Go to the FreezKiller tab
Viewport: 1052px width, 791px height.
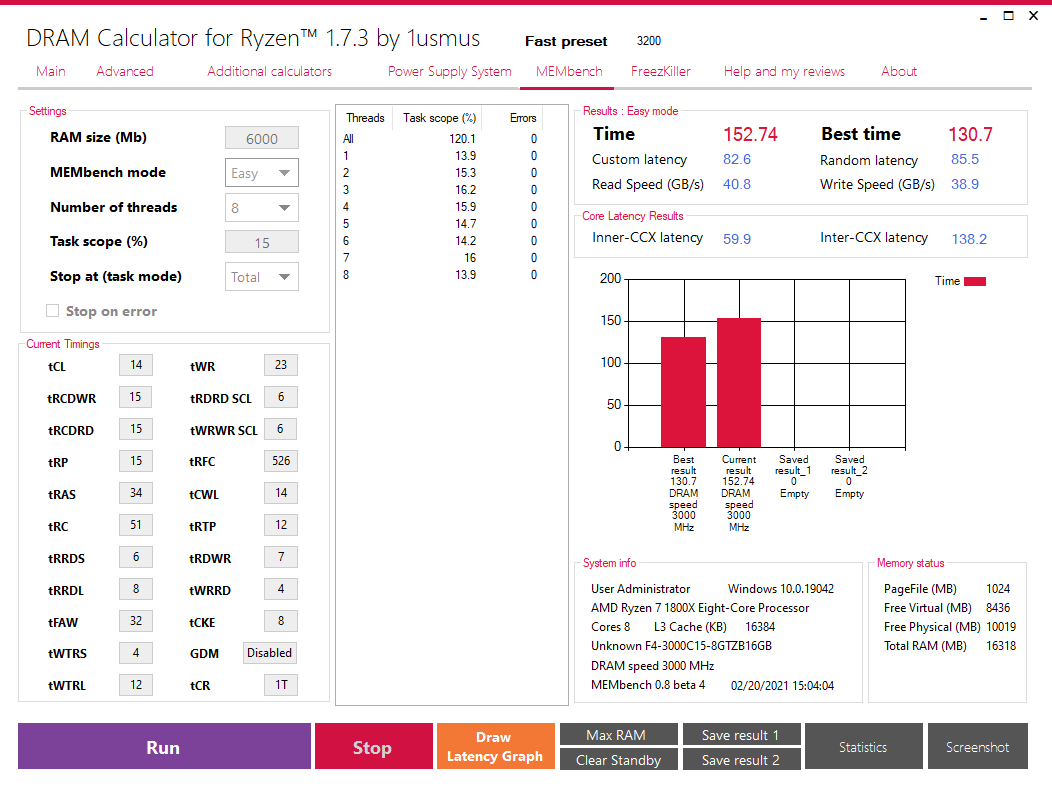click(660, 71)
